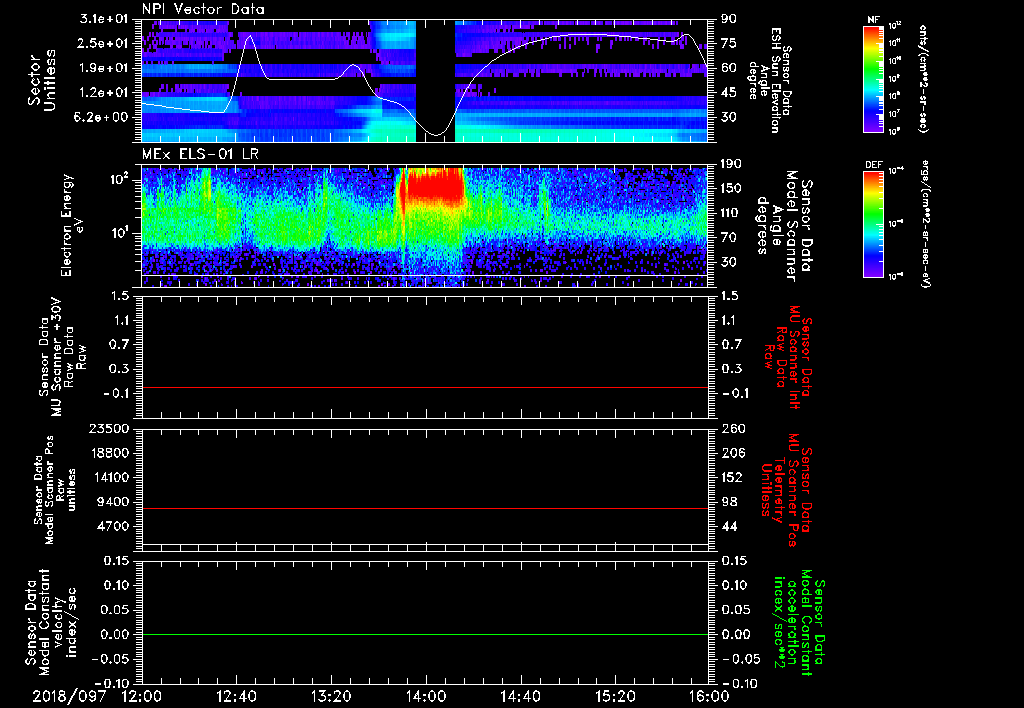This screenshot has height=708, width=1024.
Task: Click the red line in Scanner Pos panel
Action: click(x=424, y=508)
